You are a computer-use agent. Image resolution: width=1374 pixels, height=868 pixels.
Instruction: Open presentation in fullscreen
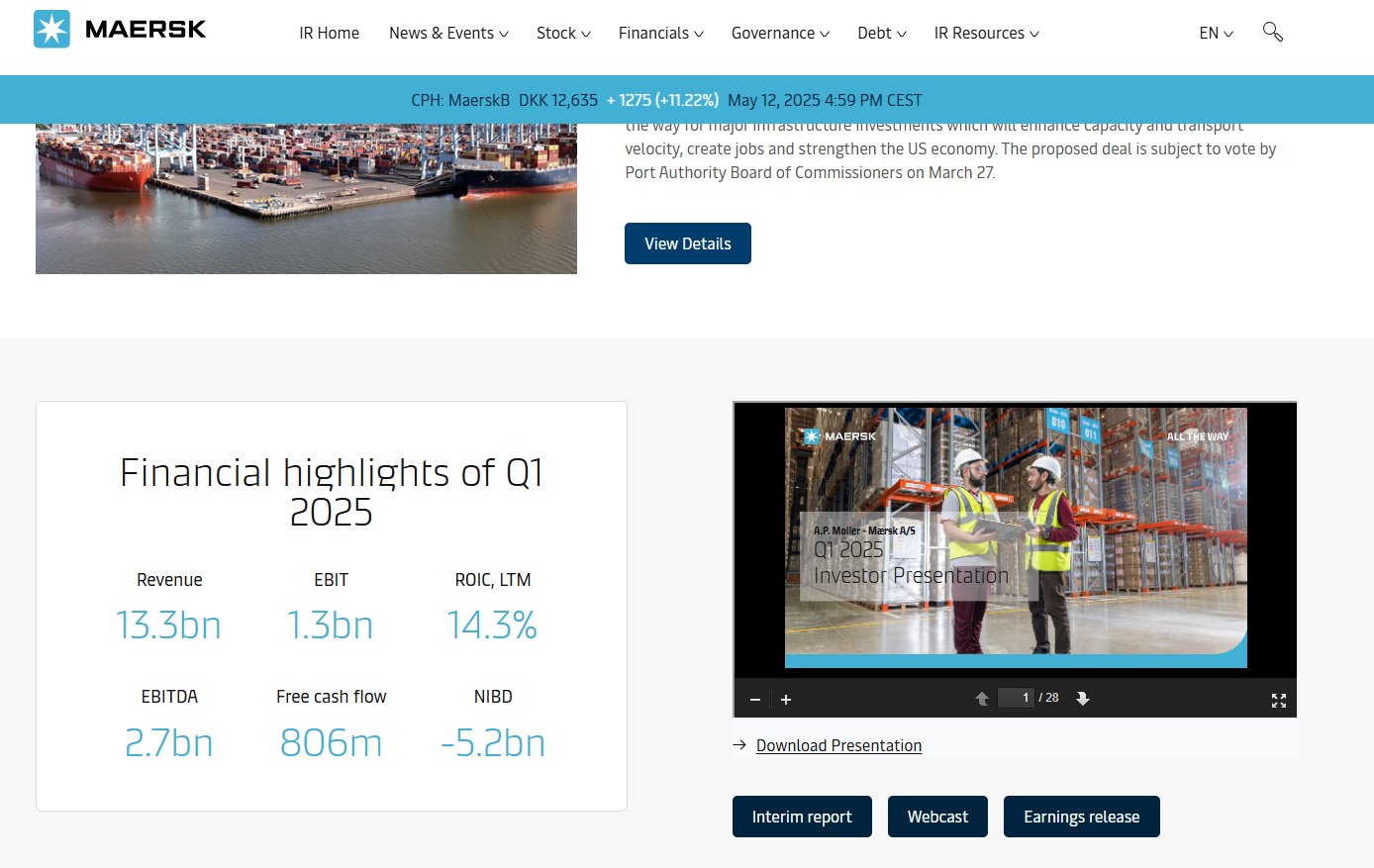click(x=1279, y=700)
